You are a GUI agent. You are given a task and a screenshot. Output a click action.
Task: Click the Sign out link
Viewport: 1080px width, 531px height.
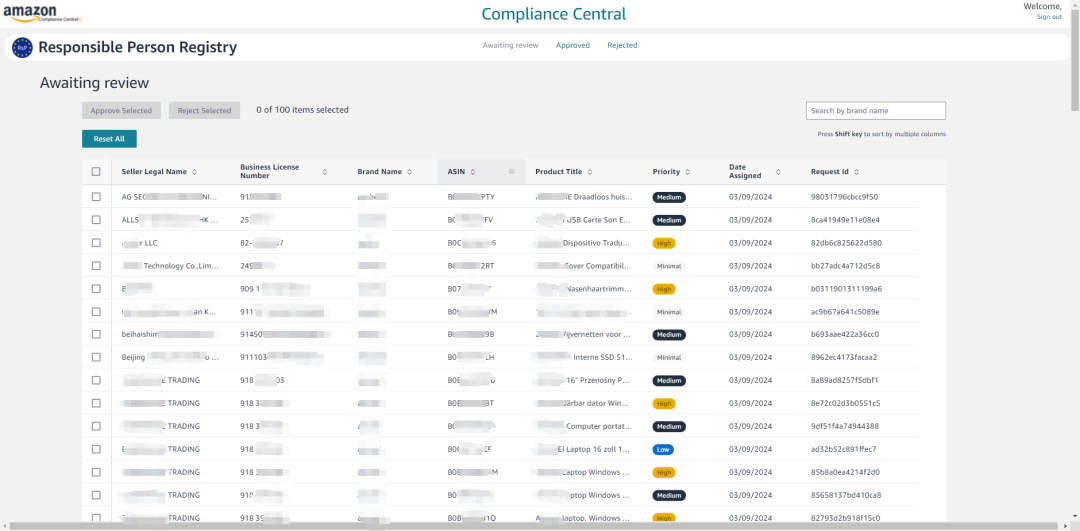coord(1049,17)
